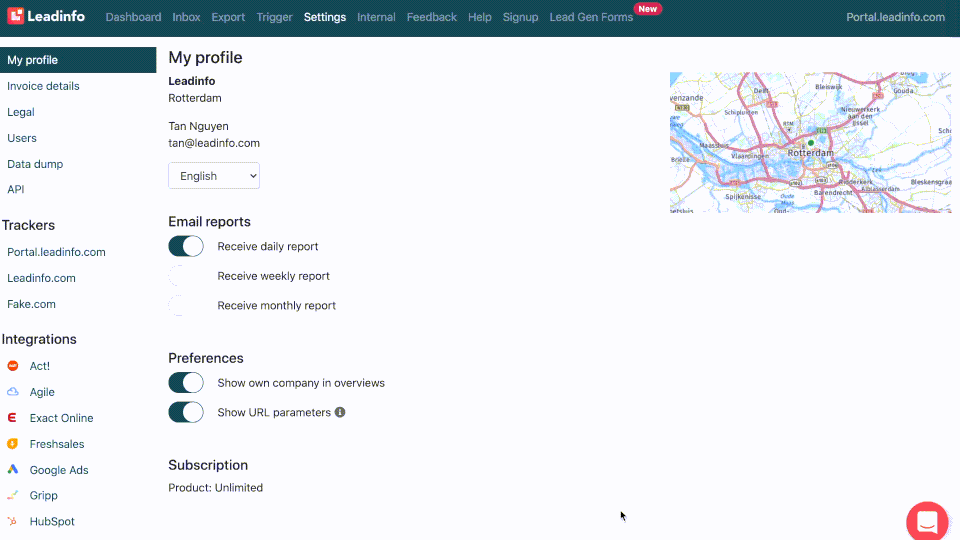Open the Trigger menu item

(x=274, y=17)
